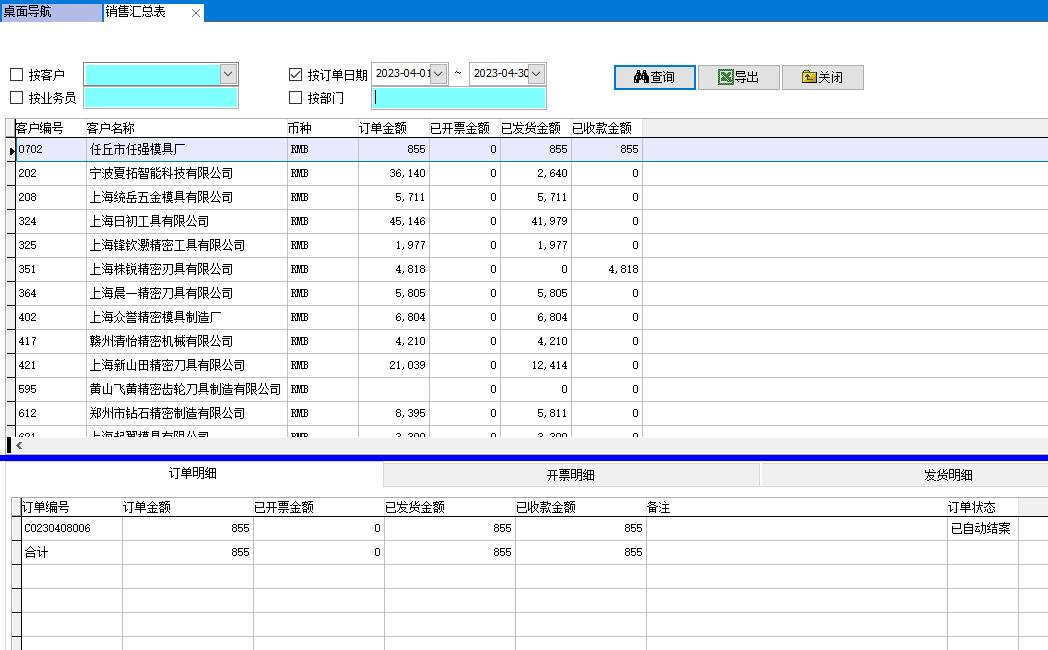Open the start date dropdown showing 2023-04-01

tap(436, 72)
